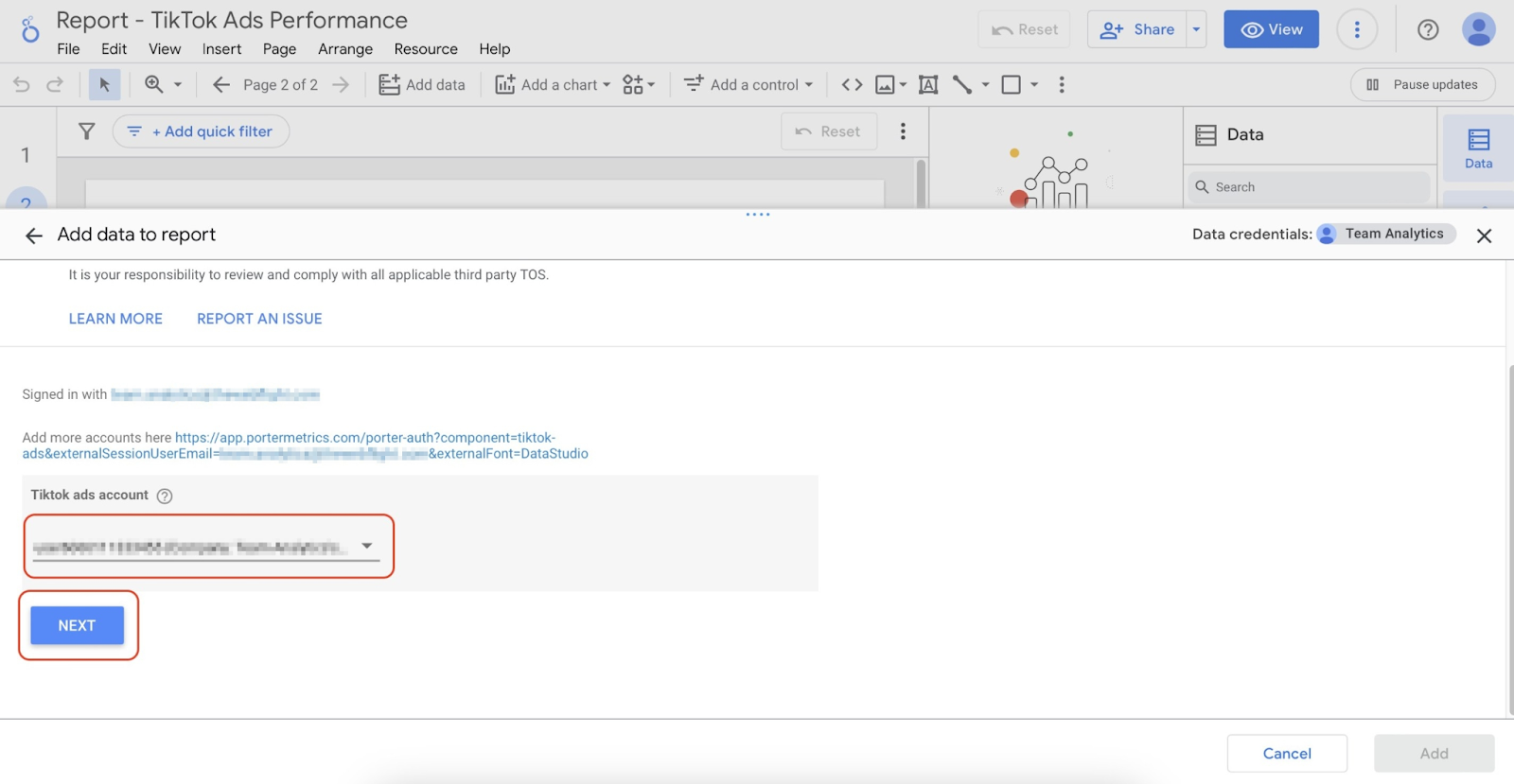The image size is (1514, 784).
Task: Open the Resource menu
Action: pyautogui.click(x=426, y=49)
